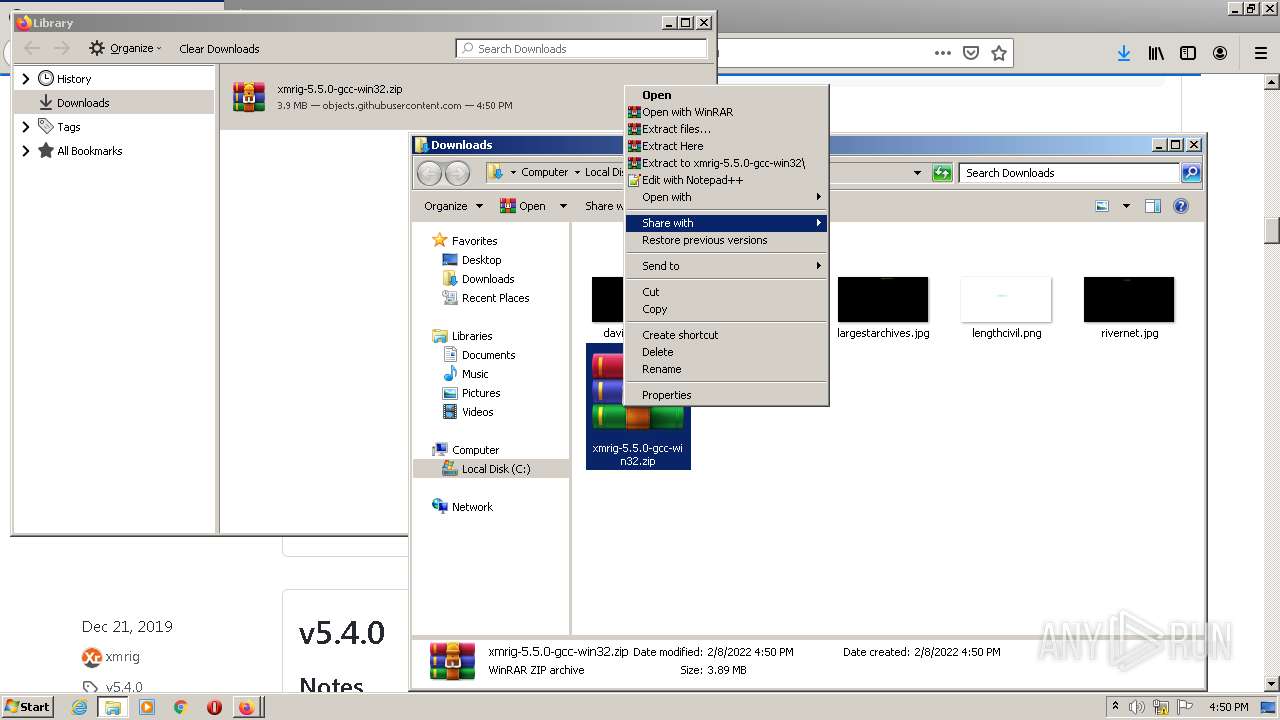The width and height of the screenshot is (1280, 720).
Task: Choose Open with WinRAR
Action: (x=726, y=112)
